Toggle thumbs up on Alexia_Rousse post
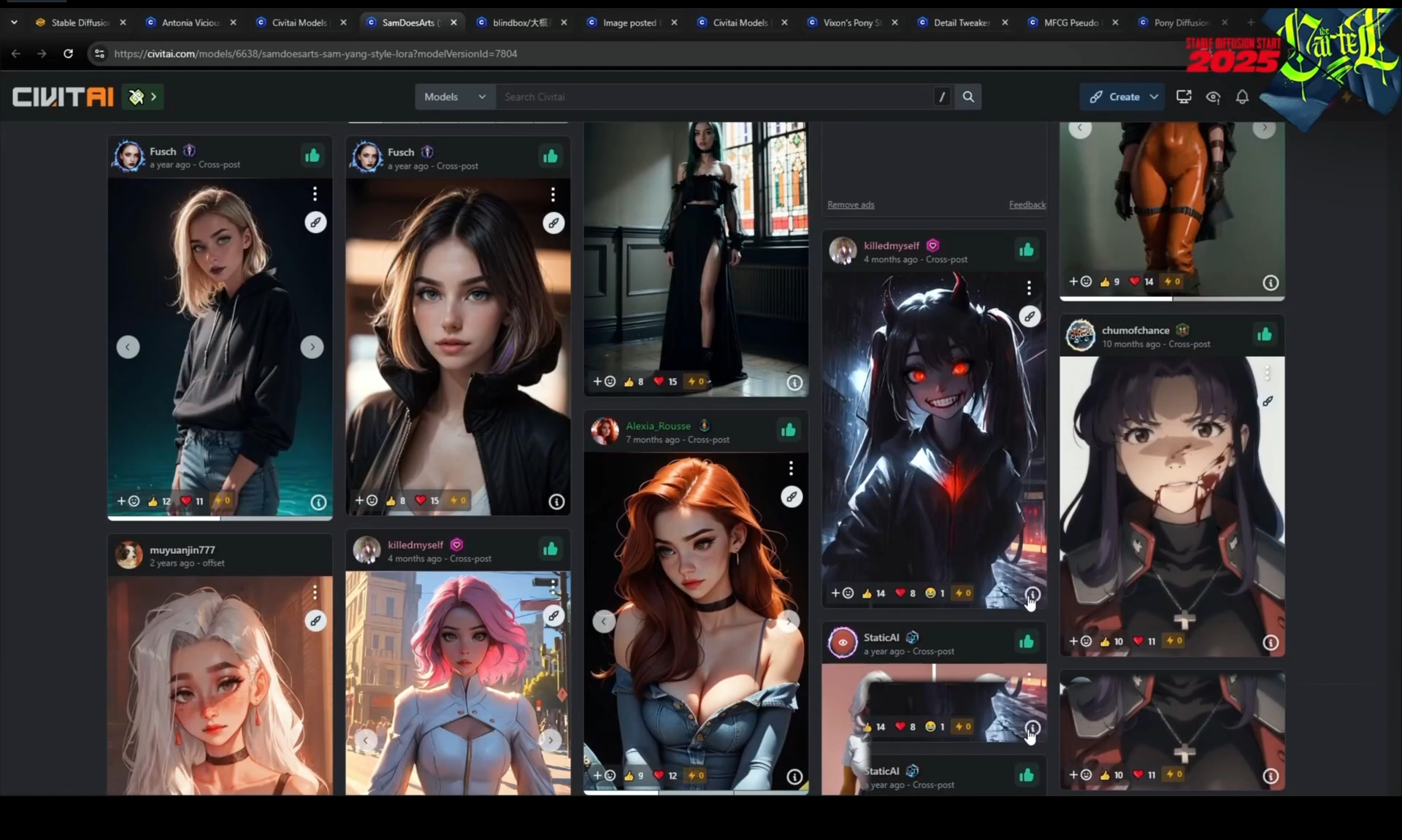 [788, 431]
